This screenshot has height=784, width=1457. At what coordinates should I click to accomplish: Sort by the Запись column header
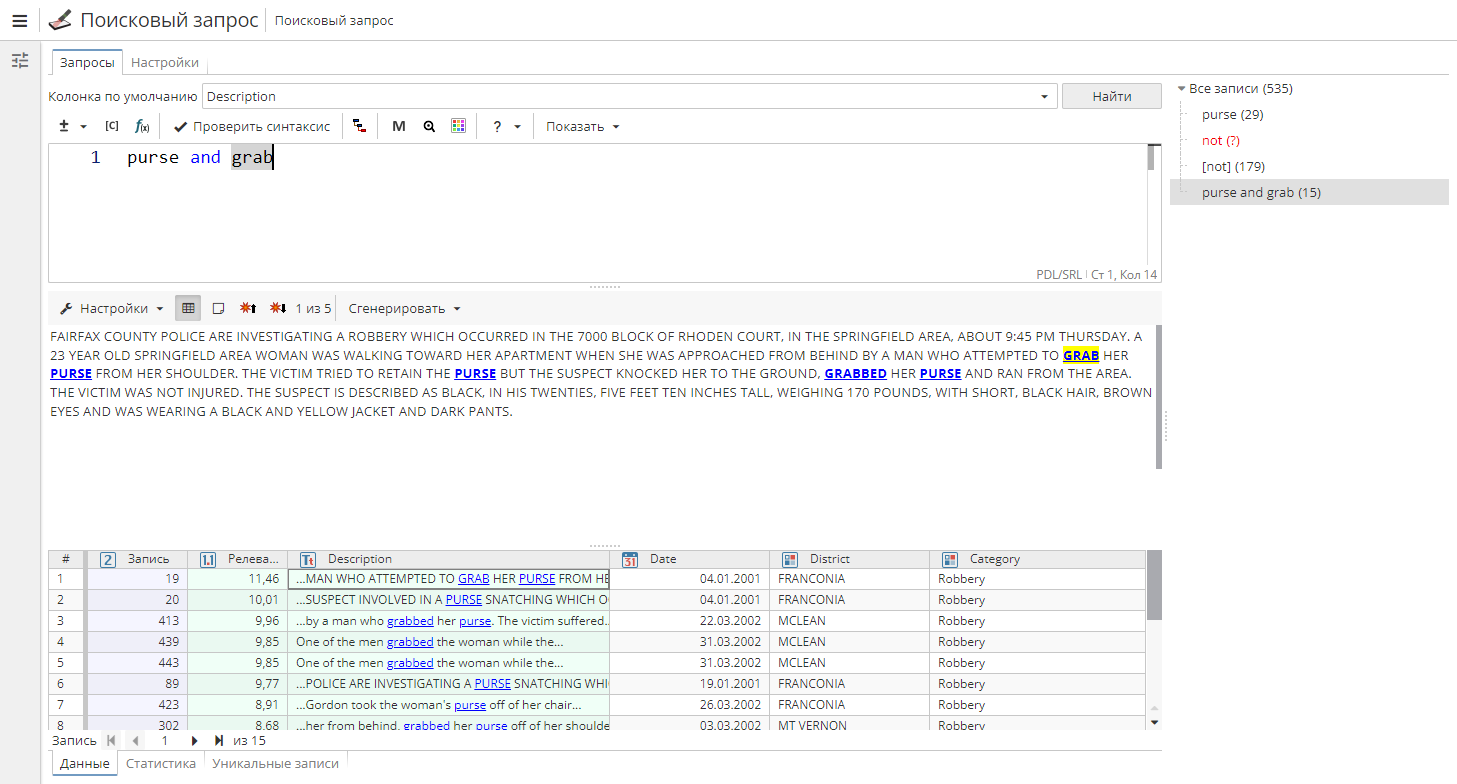(136, 559)
